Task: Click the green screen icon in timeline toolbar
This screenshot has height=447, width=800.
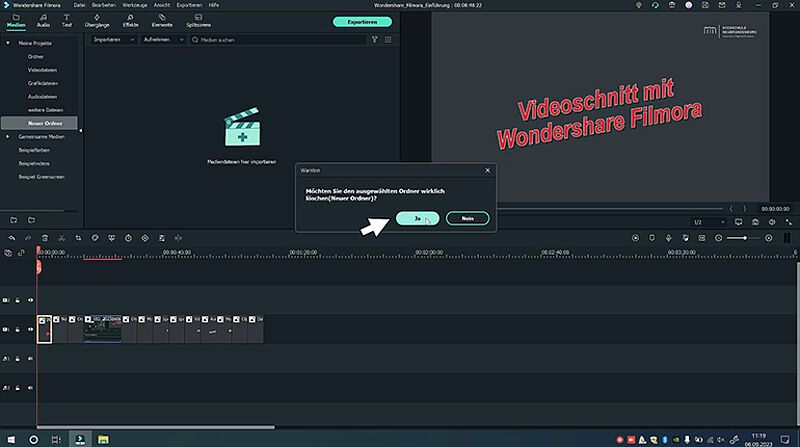Action: pyautogui.click(x=112, y=238)
